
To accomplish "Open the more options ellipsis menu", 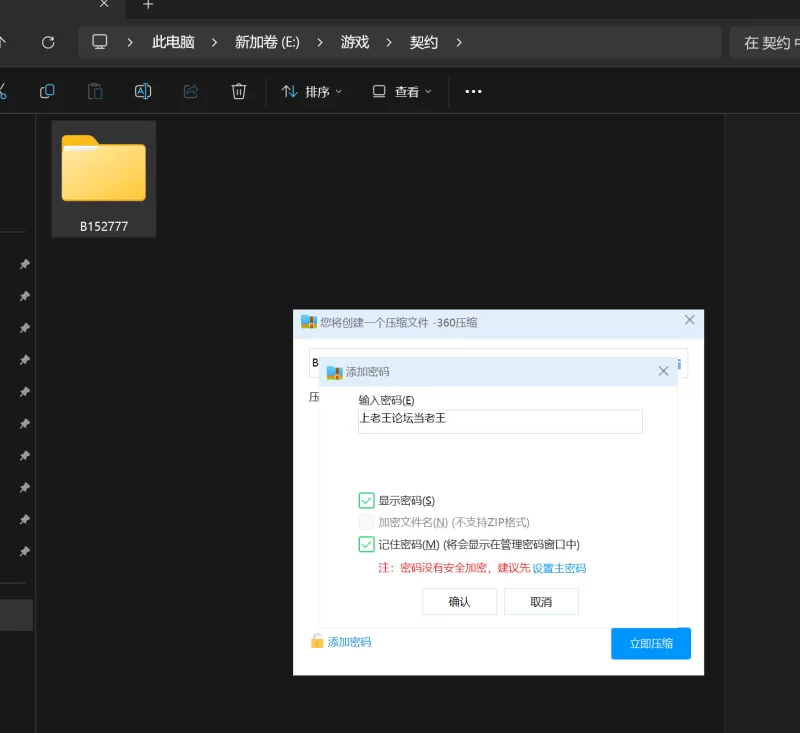I will pos(473,91).
